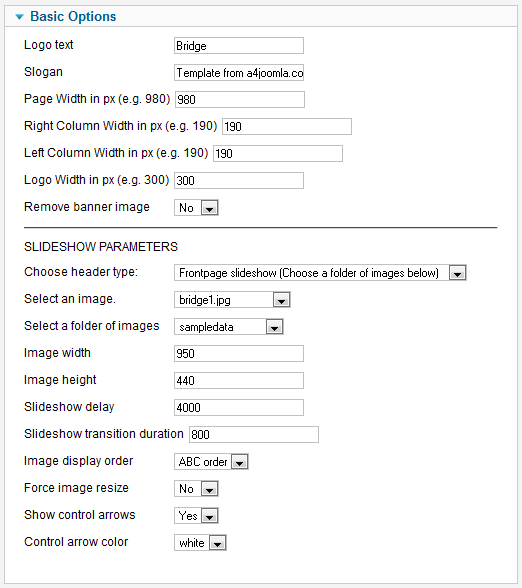The height and width of the screenshot is (588, 522).
Task: Focus the Page Width input field
Action: pos(240,100)
